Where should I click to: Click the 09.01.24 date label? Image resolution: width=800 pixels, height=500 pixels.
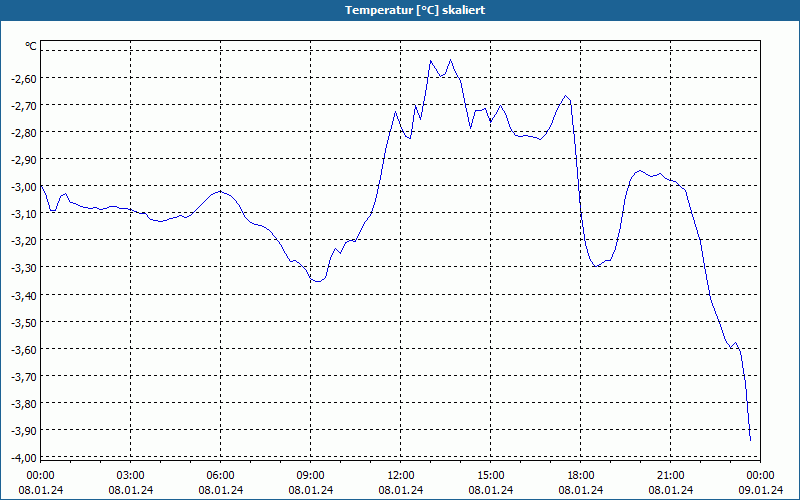760,490
